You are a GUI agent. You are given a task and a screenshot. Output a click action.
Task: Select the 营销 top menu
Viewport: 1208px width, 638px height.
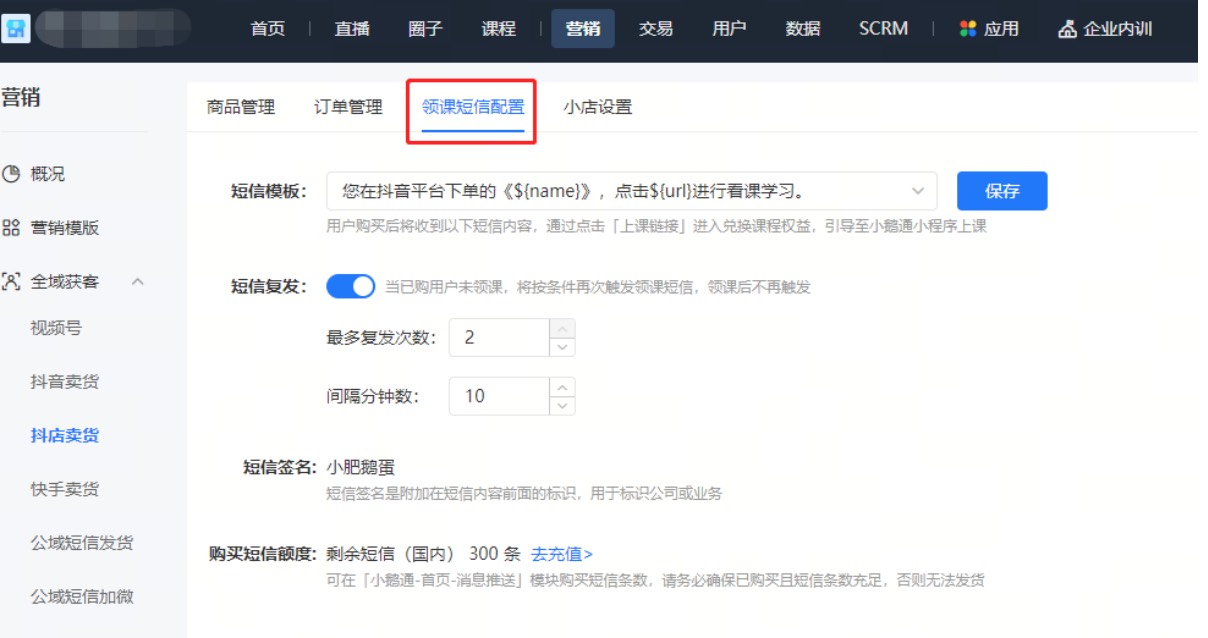point(583,29)
